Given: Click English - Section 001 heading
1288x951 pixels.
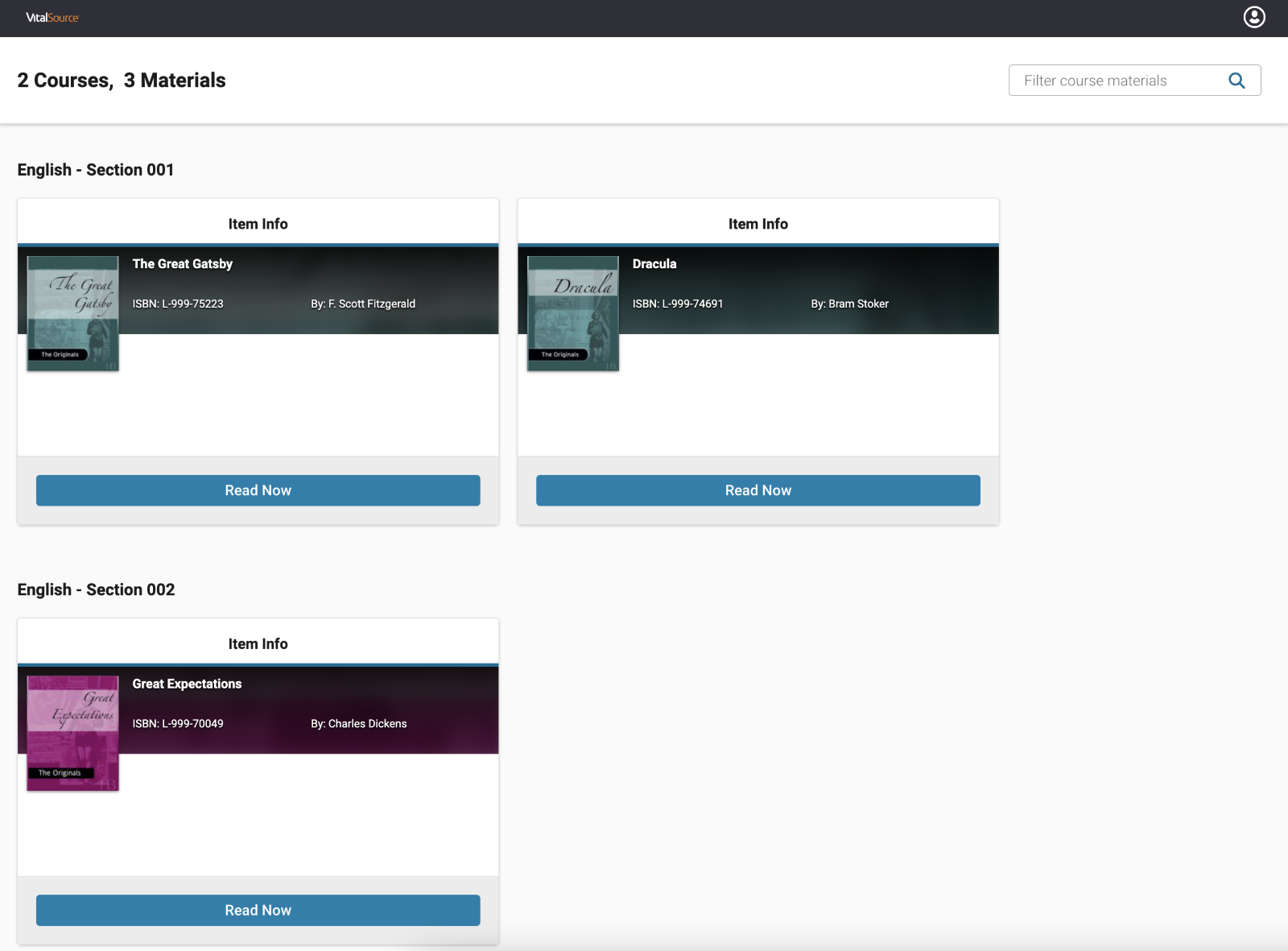Looking at the screenshot, I should click(96, 170).
